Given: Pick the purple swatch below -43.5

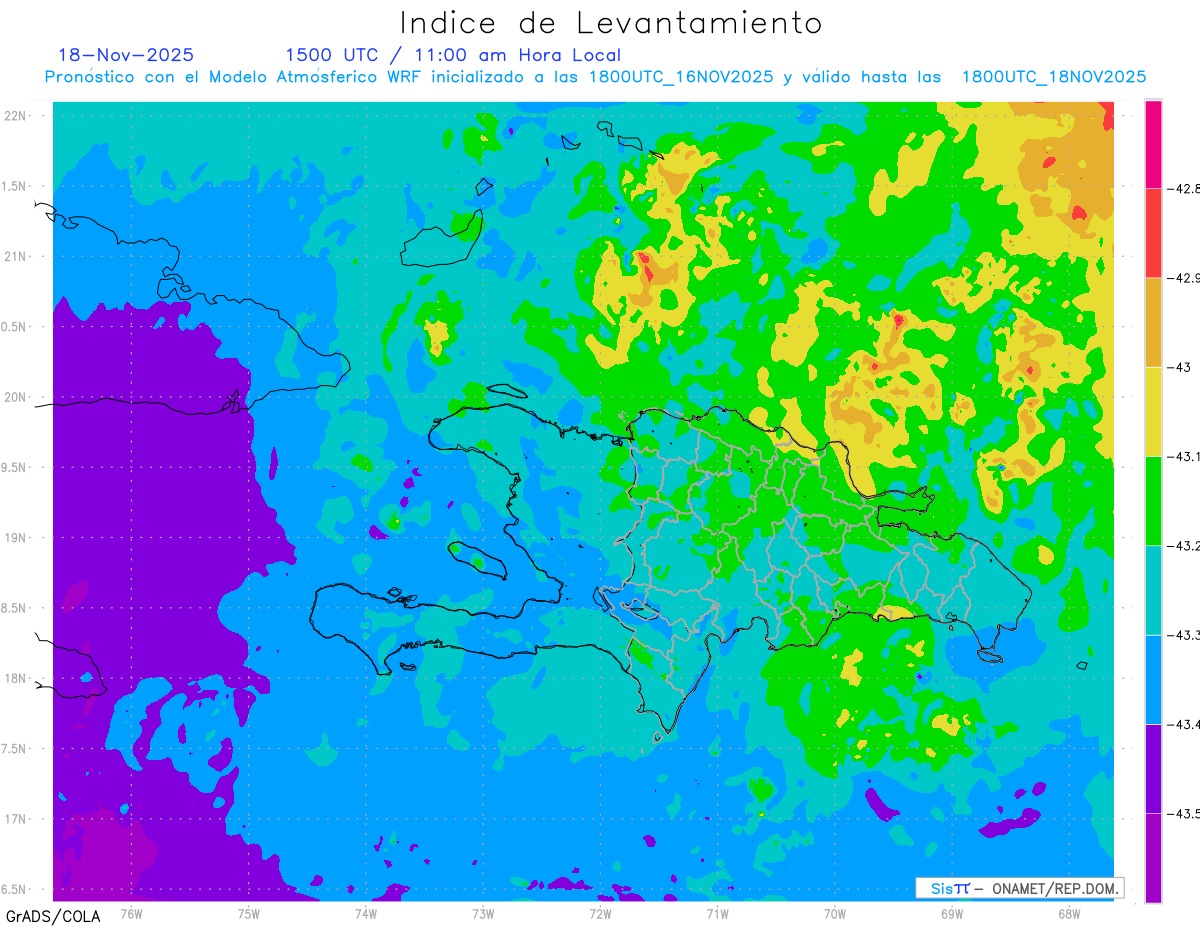Looking at the screenshot, I should pyautogui.click(x=1153, y=858).
